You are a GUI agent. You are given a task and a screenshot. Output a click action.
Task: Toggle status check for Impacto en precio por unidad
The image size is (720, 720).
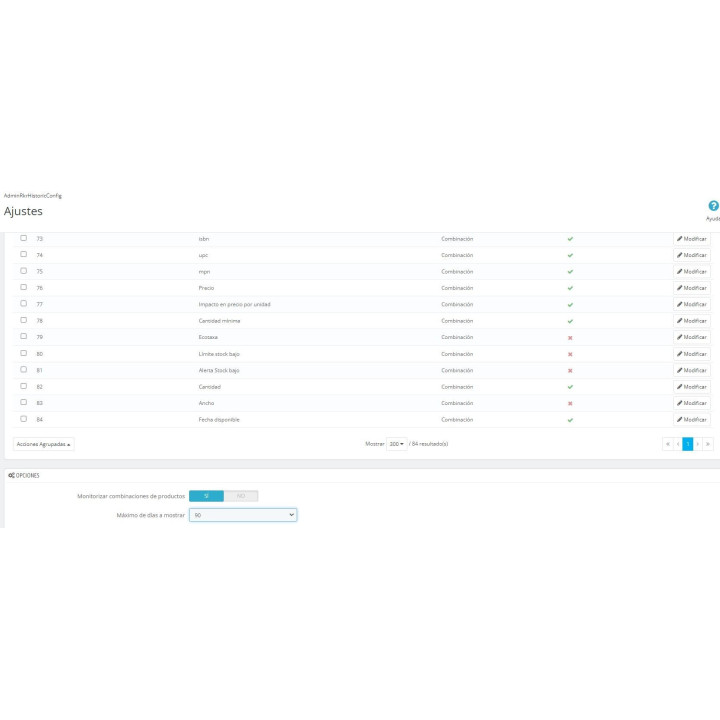pos(570,305)
